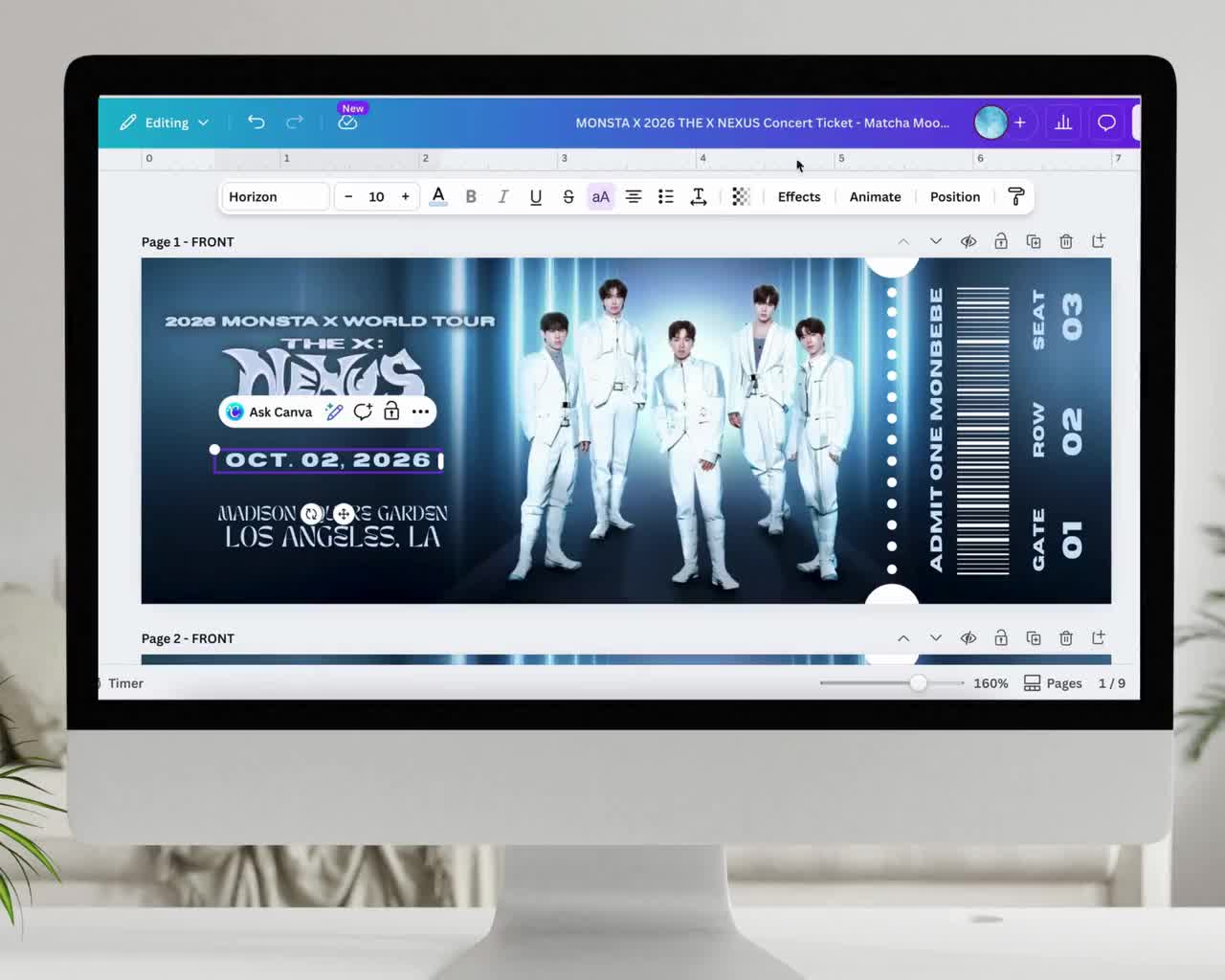
Task: Move Page 2 up
Action: coord(903,637)
